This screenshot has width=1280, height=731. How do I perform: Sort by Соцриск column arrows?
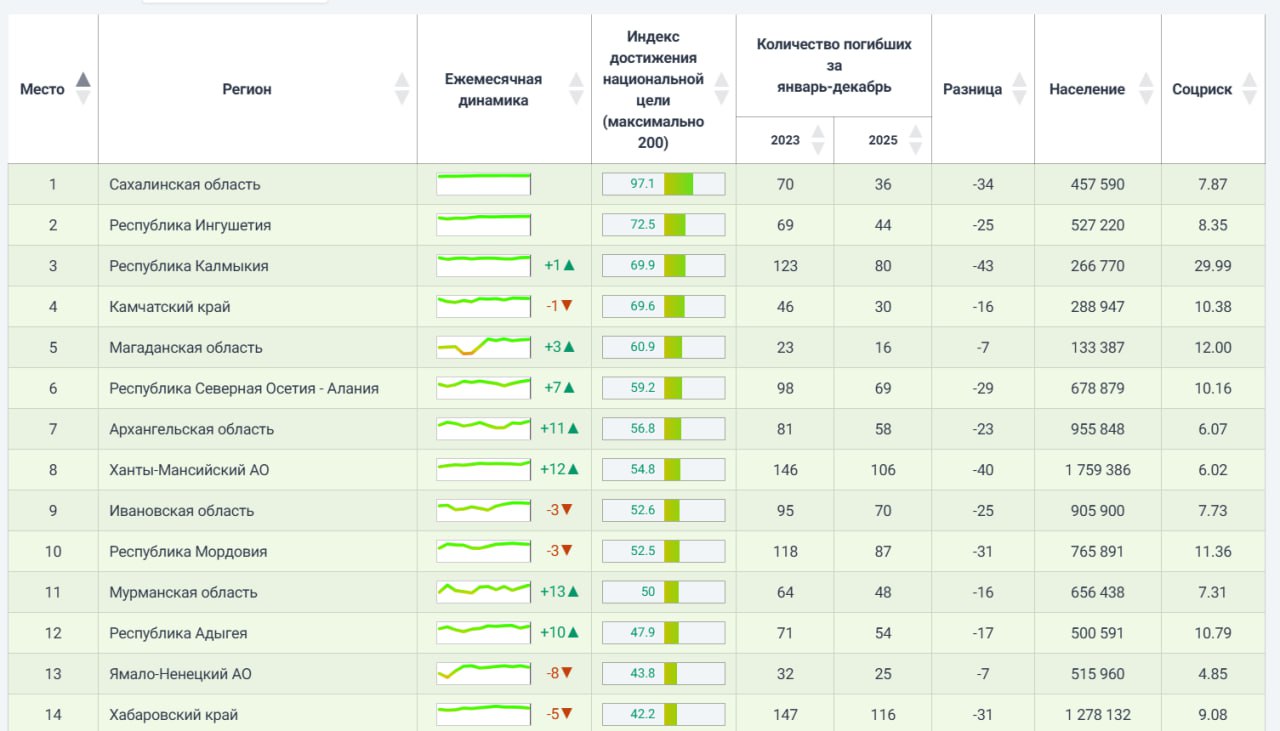1249,88
